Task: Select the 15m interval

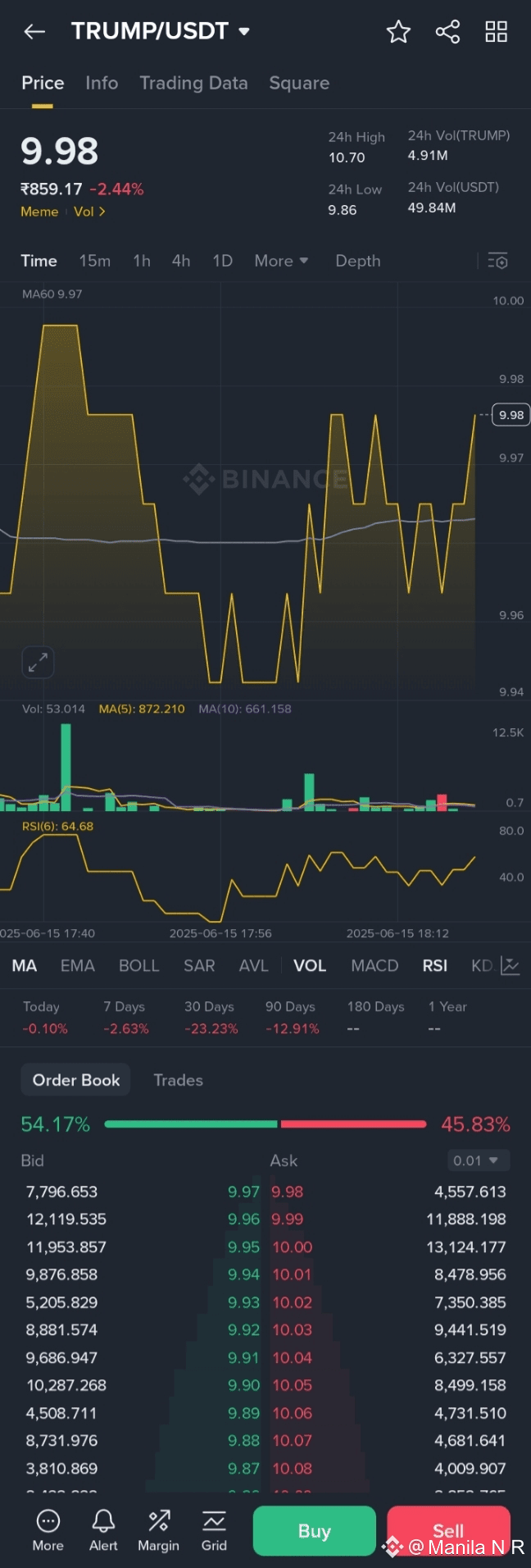Action: click(95, 261)
